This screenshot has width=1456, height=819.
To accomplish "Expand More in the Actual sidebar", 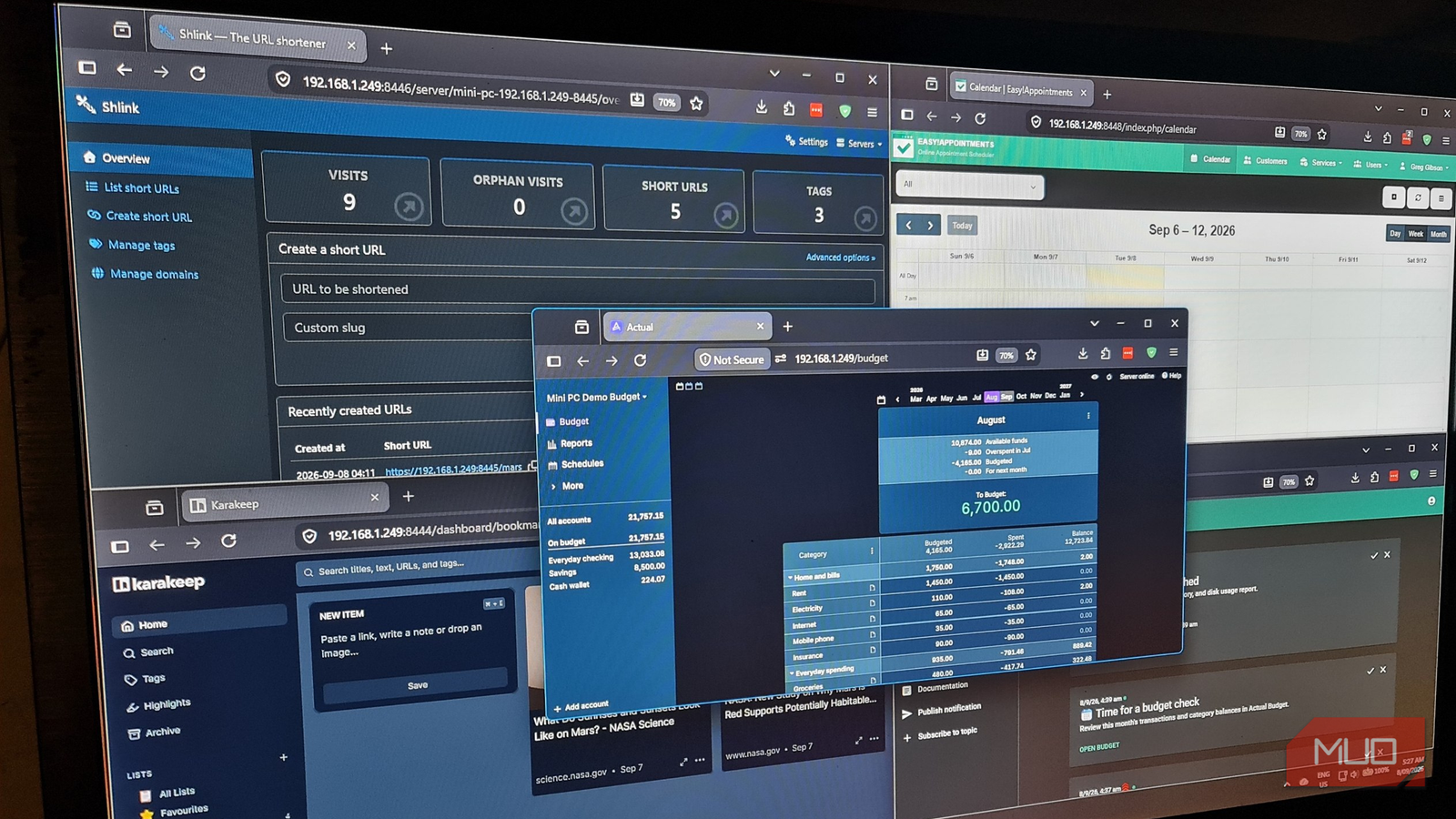I will coord(567,486).
